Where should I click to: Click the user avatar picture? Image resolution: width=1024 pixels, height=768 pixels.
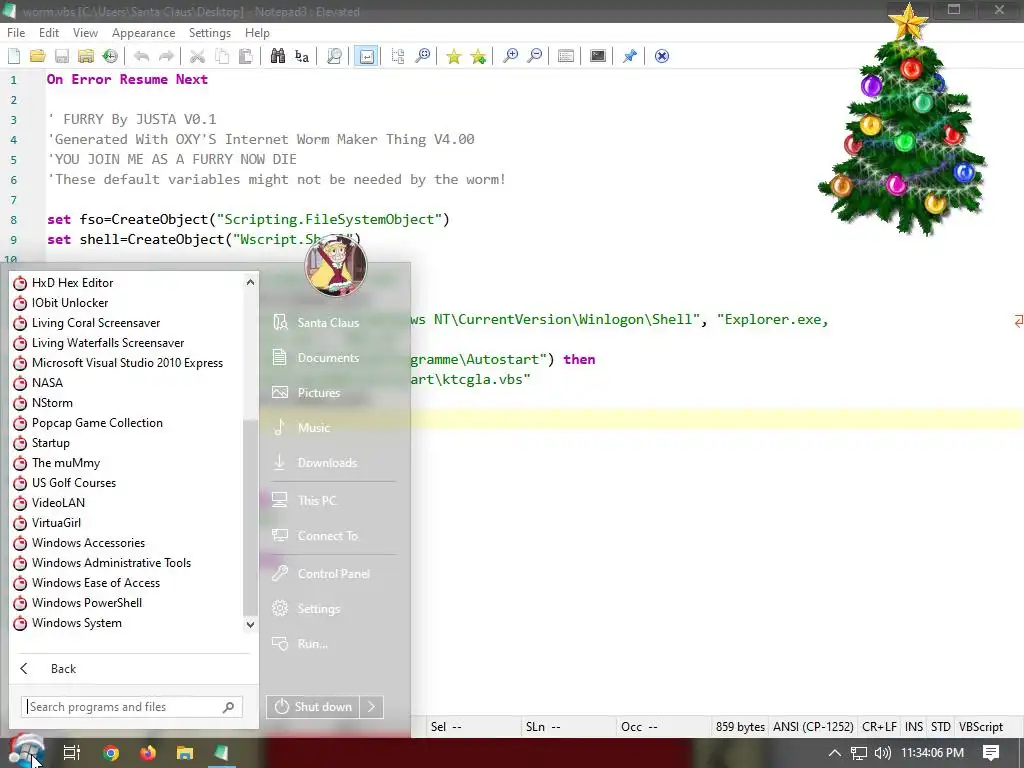tap(336, 265)
